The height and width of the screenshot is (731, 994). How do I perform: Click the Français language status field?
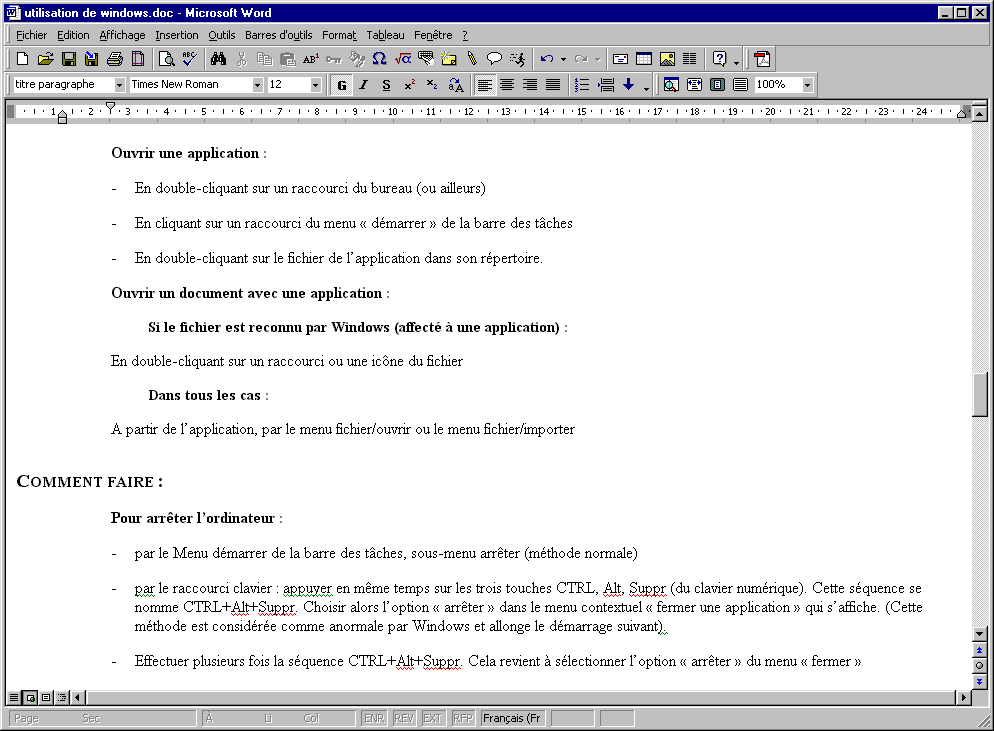(512, 718)
